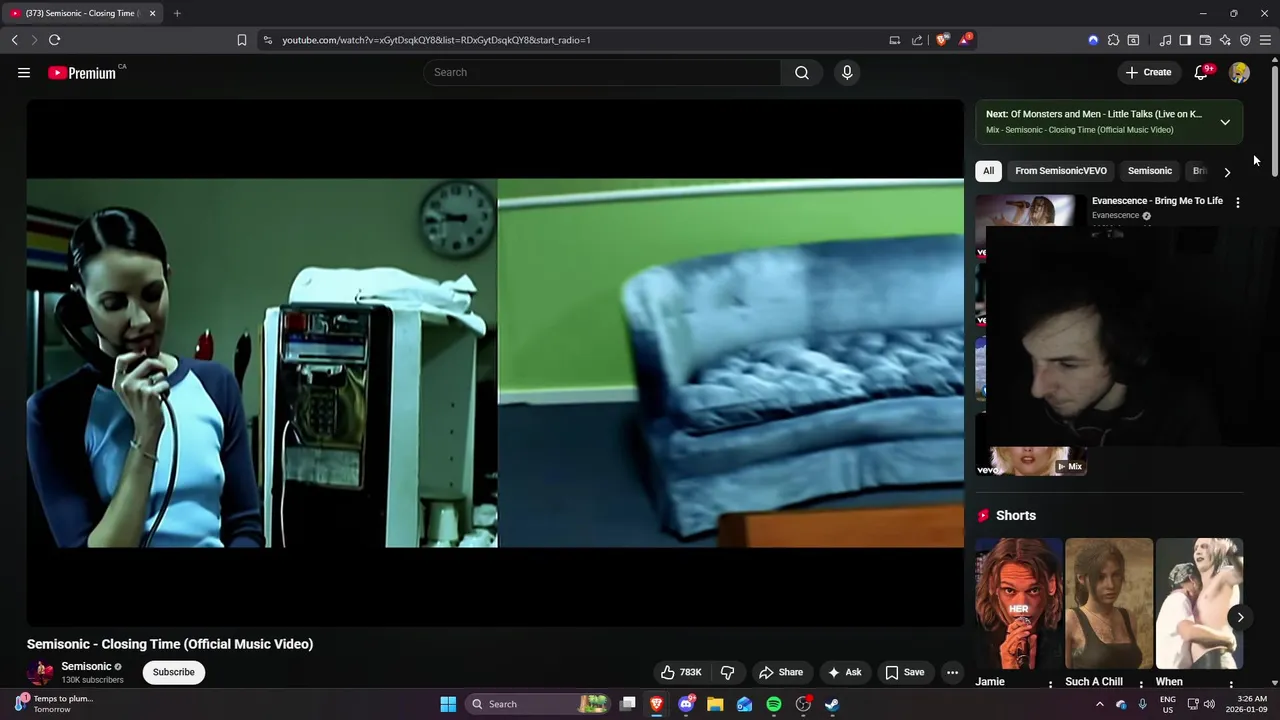Bookmark this page icon in address bar
The height and width of the screenshot is (720, 1280).
coord(242,40)
